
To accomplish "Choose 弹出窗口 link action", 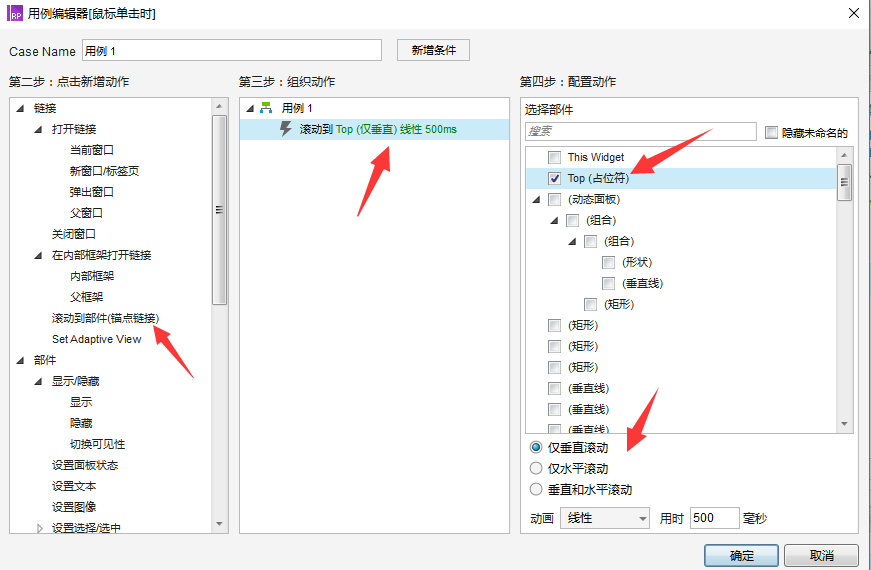I will pyautogui.click(x=92, y=192).
